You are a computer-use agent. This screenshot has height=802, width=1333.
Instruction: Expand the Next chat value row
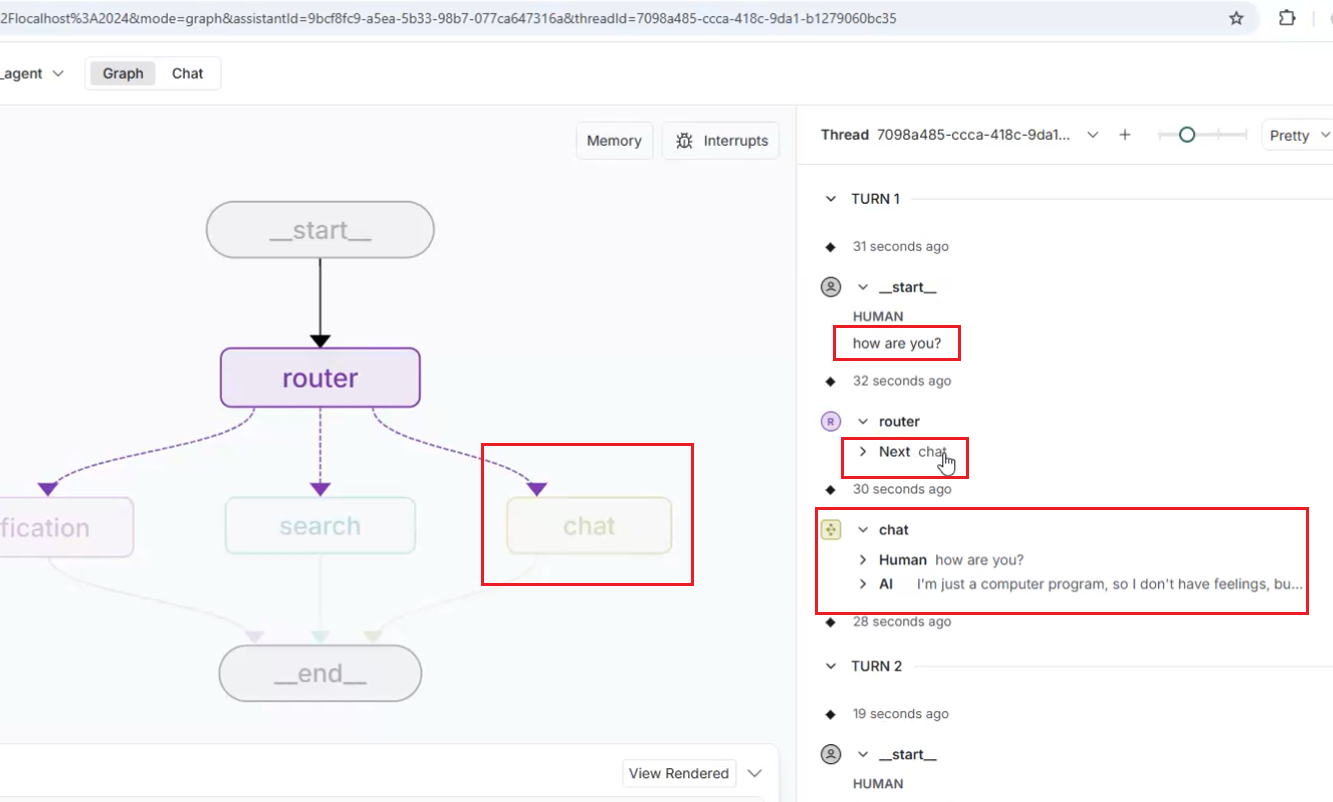point(863,452)
